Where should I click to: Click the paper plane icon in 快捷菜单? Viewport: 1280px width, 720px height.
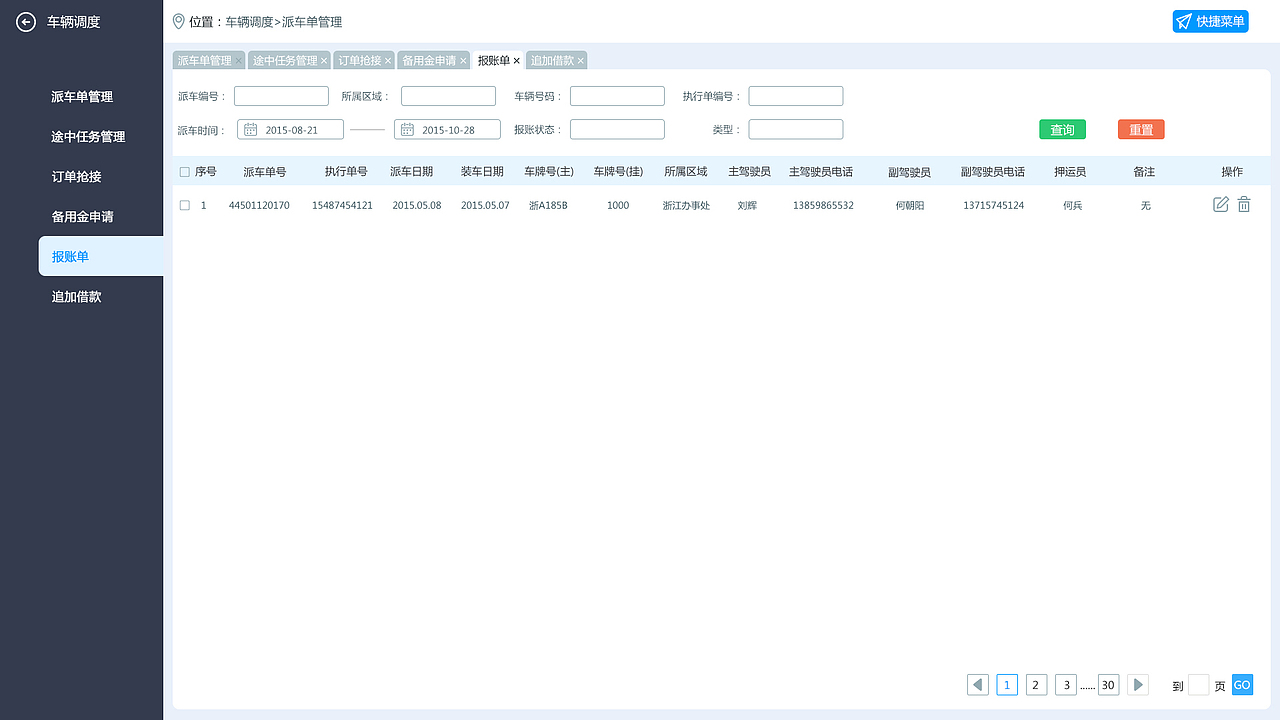[x=1184, y=21]
